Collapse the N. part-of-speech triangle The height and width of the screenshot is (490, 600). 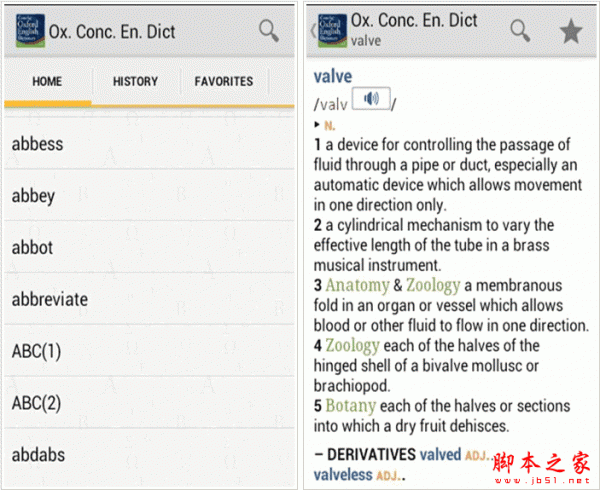click(x=317, y=124)
